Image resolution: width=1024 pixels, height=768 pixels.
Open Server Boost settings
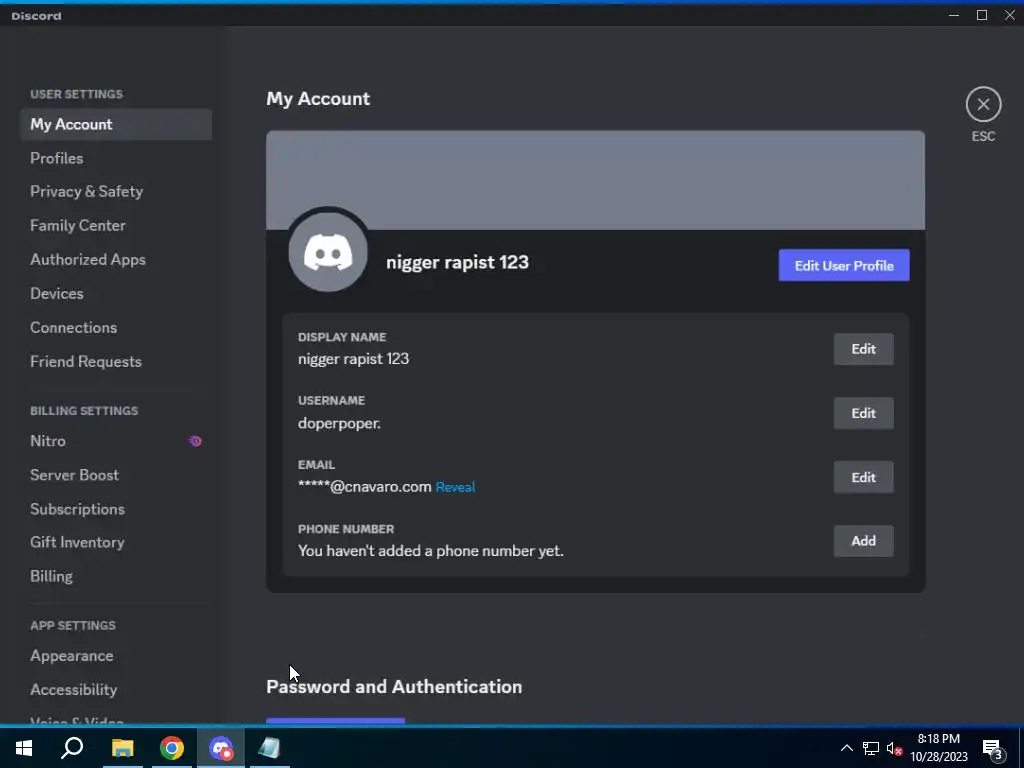(116, 475)
